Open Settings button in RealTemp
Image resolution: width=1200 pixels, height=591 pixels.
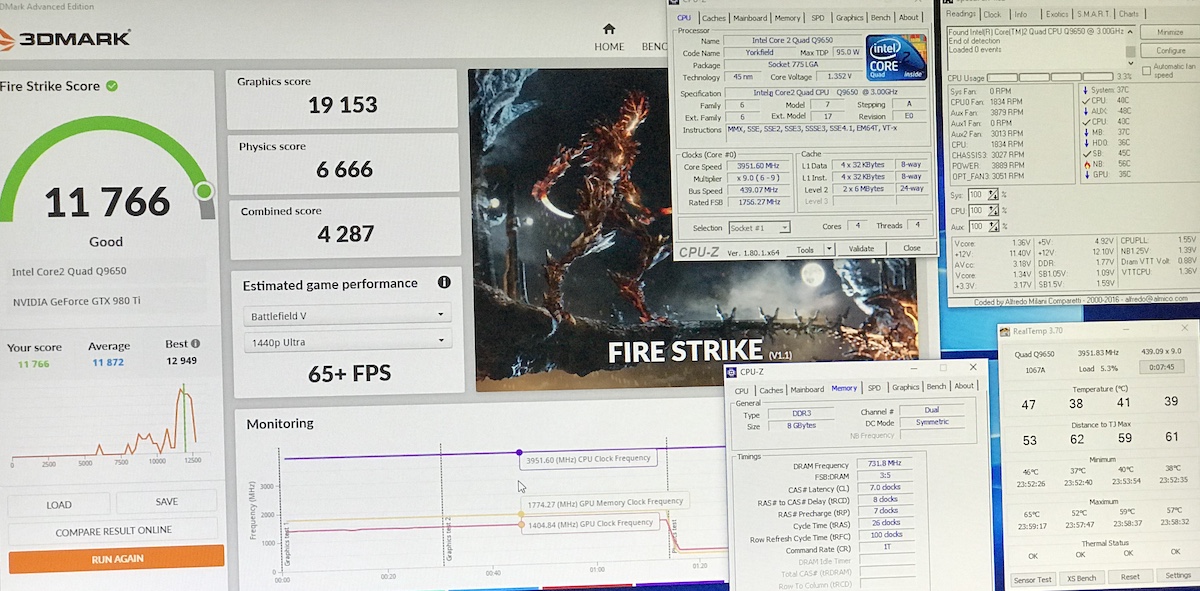pyautogui.click(x=1177, y=576)
